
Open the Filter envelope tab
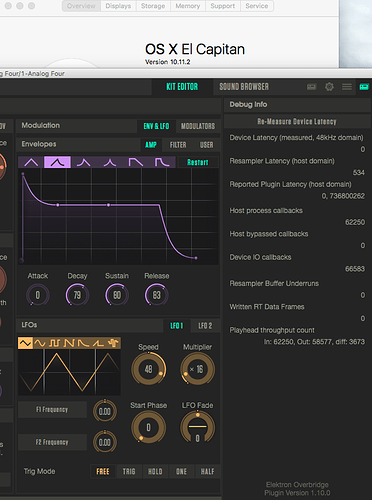[x=178, y=145]
